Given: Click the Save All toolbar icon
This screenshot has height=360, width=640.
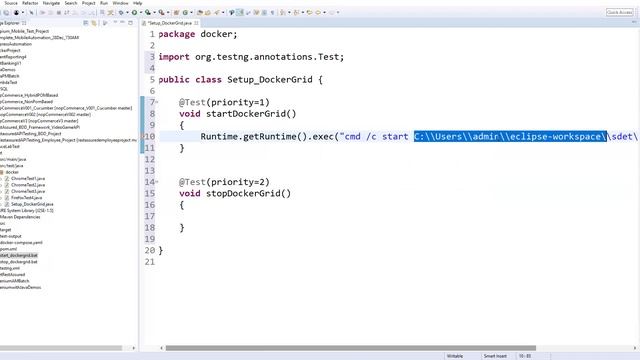Looking at the screenshot, I should (7, 13).
